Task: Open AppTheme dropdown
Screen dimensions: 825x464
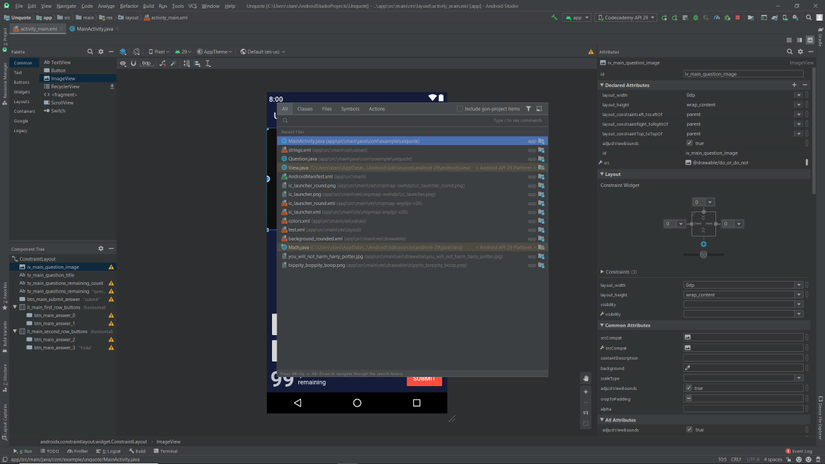Action: pos(215,52)
